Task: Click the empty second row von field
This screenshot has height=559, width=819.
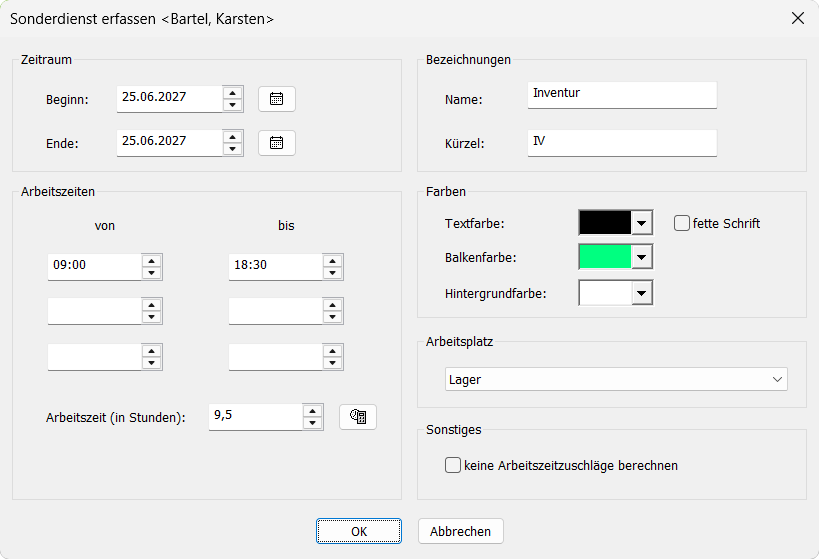Action: pos(95,310)
